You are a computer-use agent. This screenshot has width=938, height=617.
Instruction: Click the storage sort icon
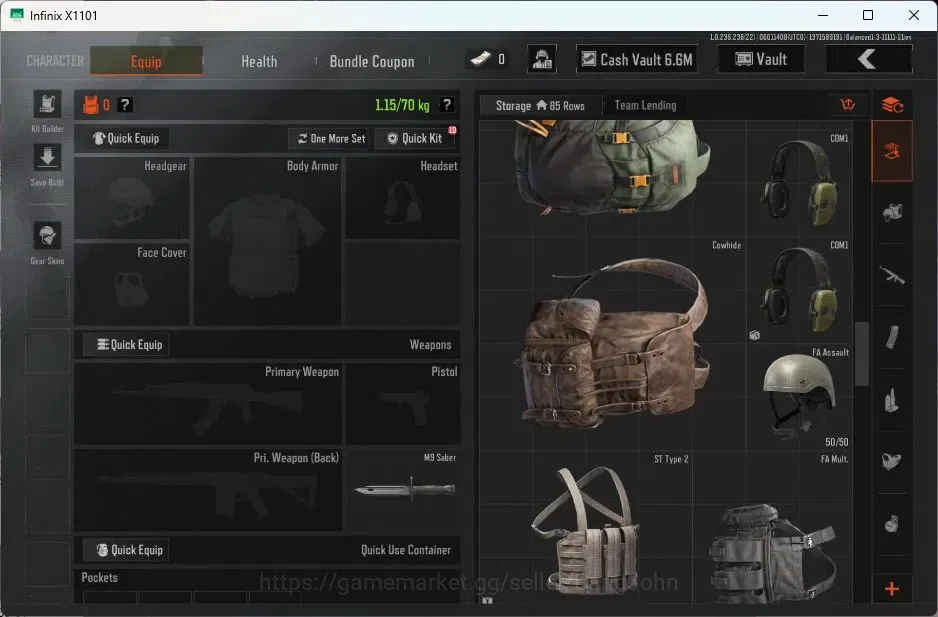click(x=848, y=105)
